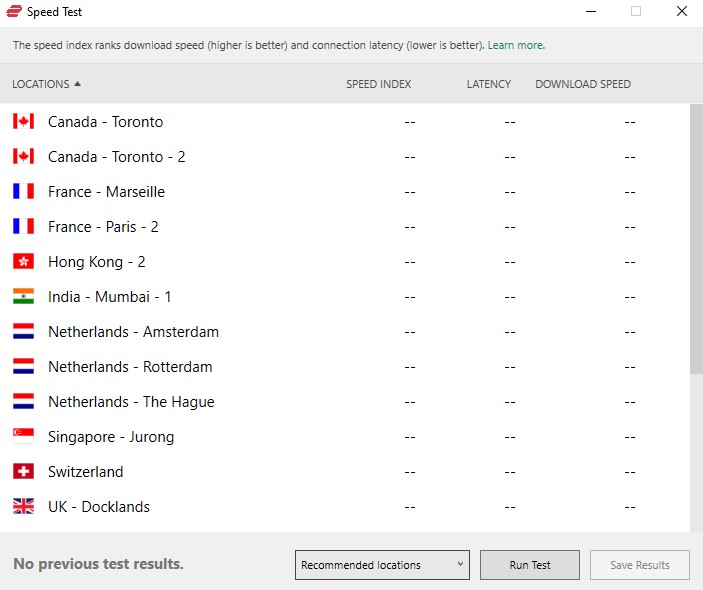703x590 pixels.
Task: Sort by the Locations column header
Action: point(46,84)
